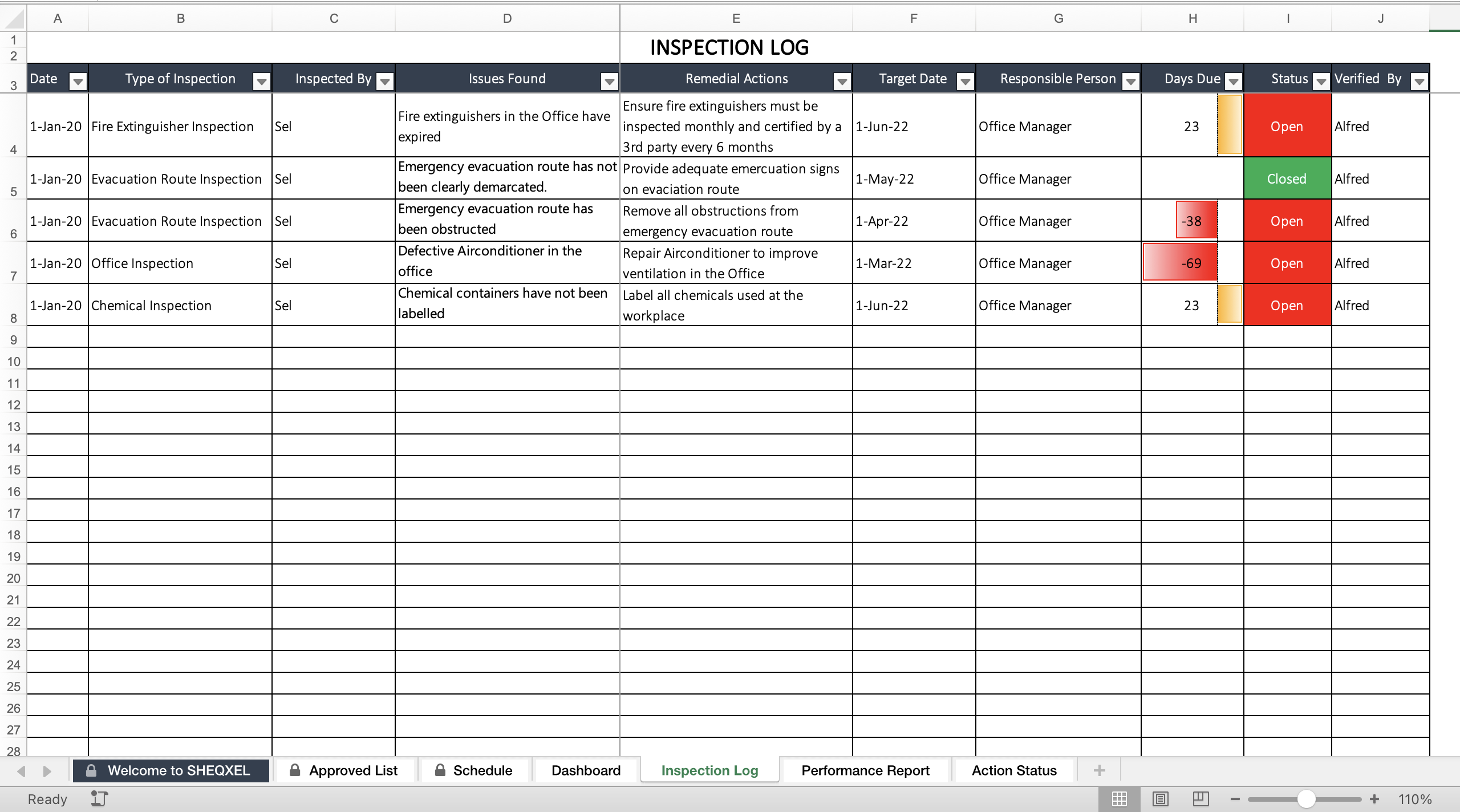1460x812 pixels.
Task: Open the Date column filter dropdown
Action: (78, 82)
